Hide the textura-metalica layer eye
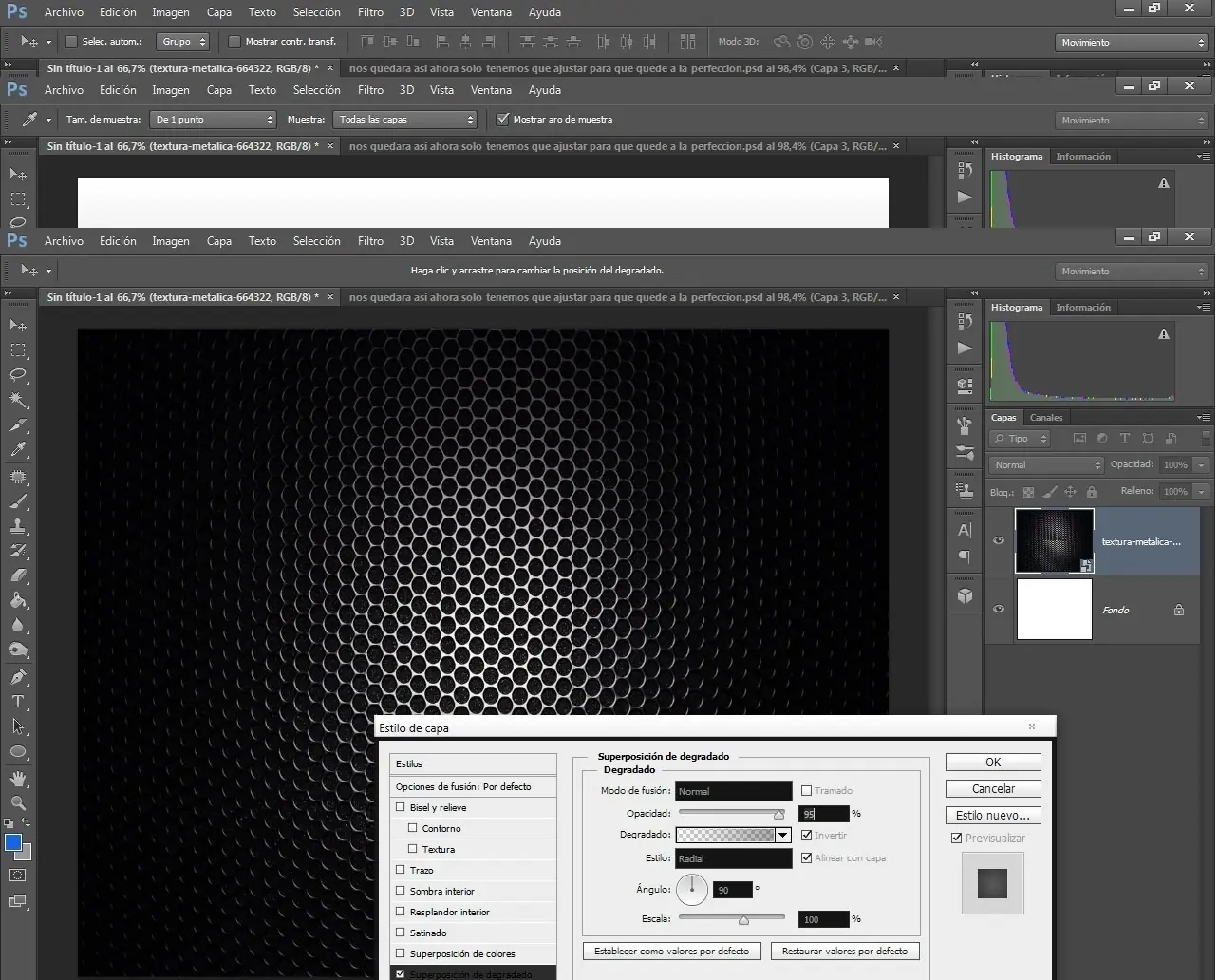 999,540
